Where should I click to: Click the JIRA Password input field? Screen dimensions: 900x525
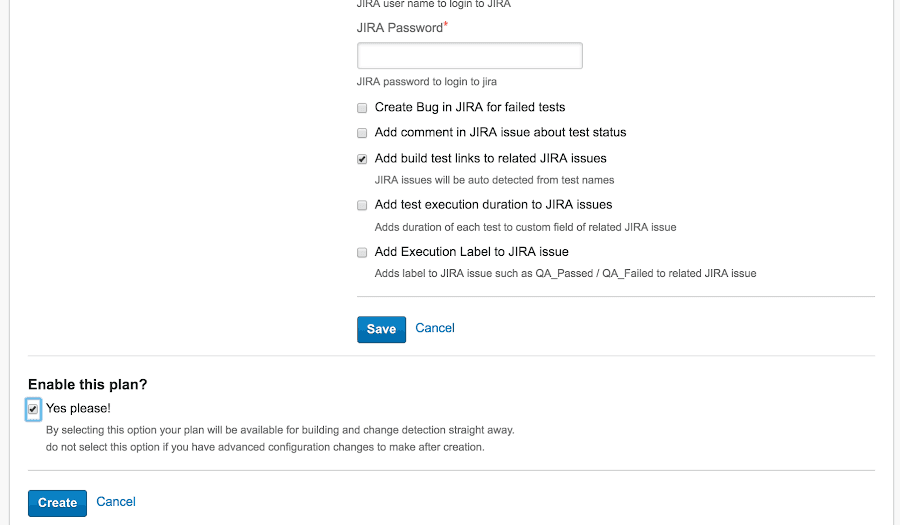pyautogui.click(x=469, y=56)
